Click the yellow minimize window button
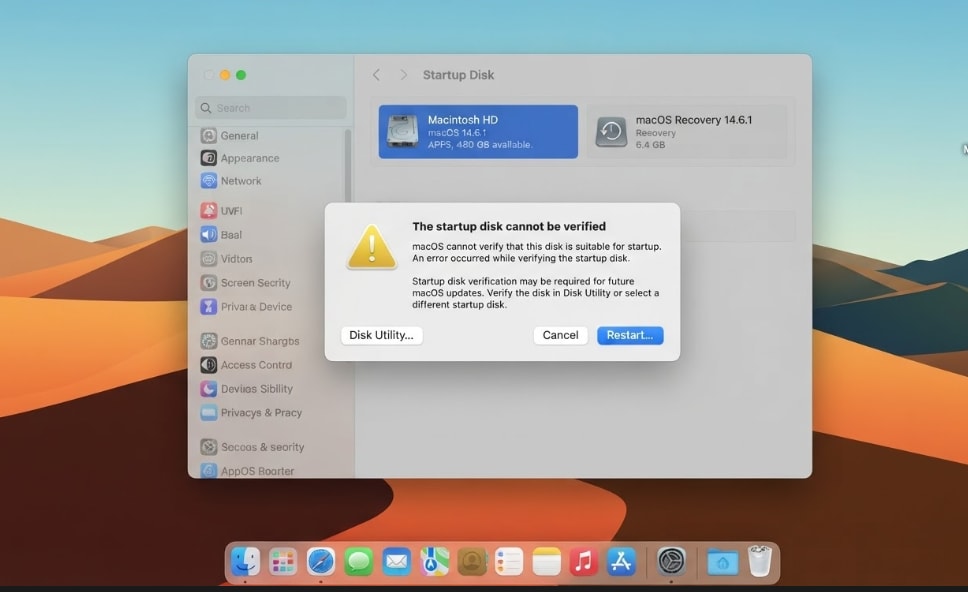The height and width of the screenshot is (592, 968). click(225, 75)
